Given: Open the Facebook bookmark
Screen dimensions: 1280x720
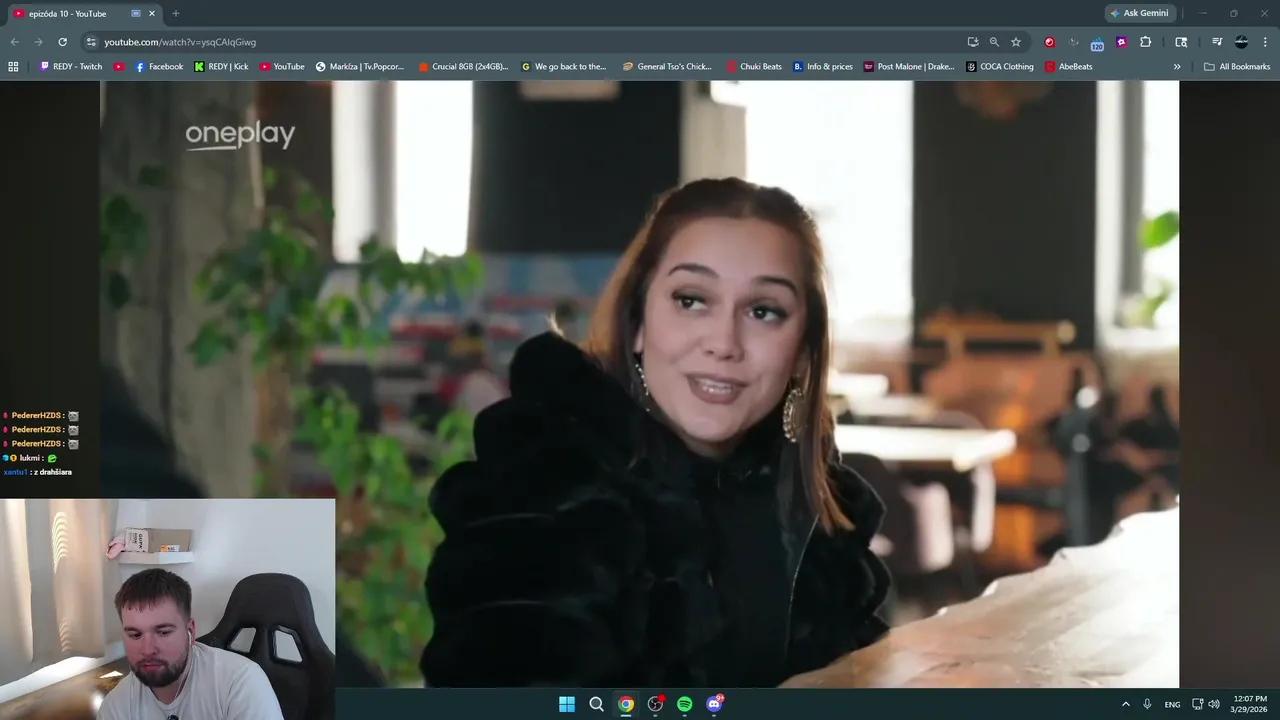Looking at the screenshot, I should [159, 67].
